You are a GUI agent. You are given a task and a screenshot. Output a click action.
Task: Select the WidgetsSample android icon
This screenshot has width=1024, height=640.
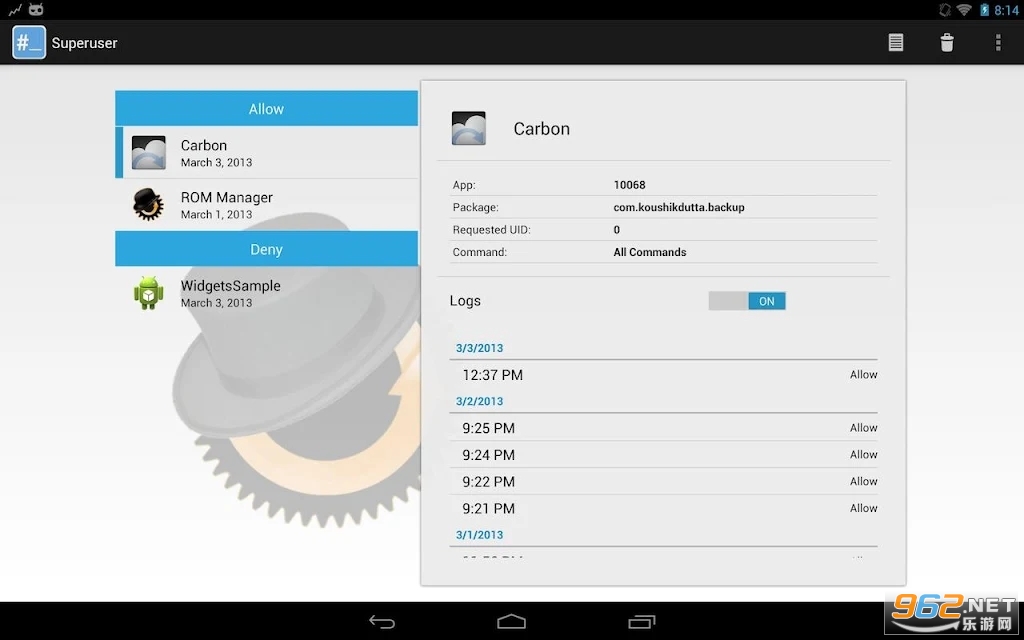pos(148,293)
